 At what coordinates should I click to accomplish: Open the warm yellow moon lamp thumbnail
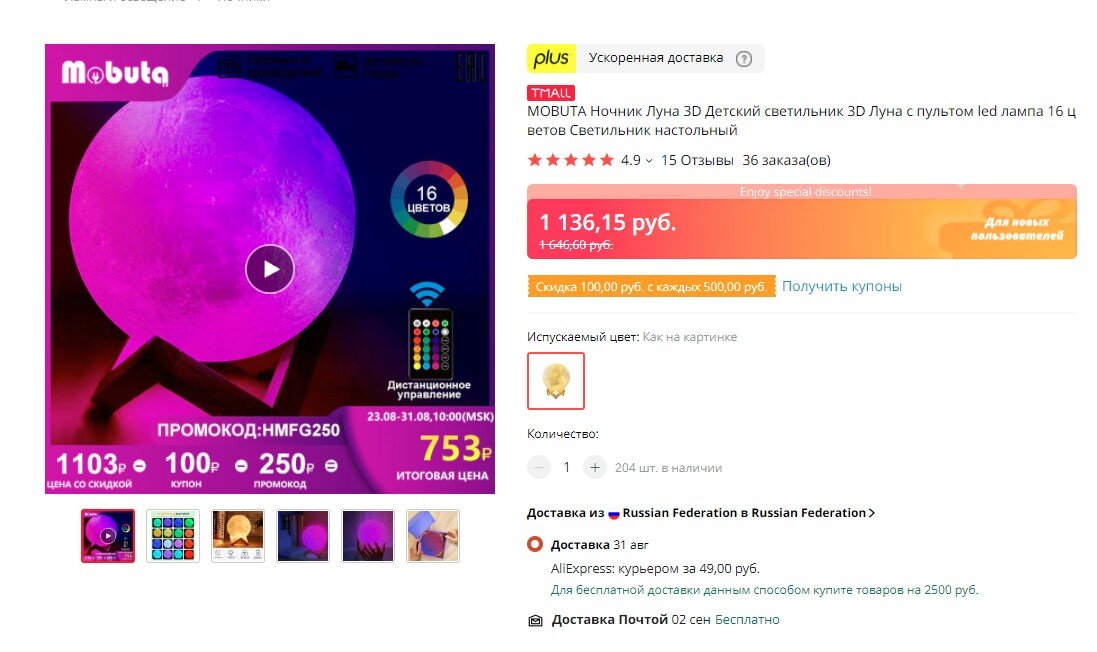pos(238,536)
